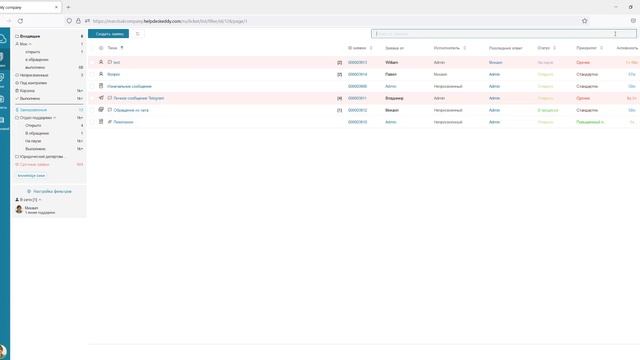640x360 pixels.
Task: Collapse the 'Отдел поддержки' filter group
Action: tap(55, 118)
